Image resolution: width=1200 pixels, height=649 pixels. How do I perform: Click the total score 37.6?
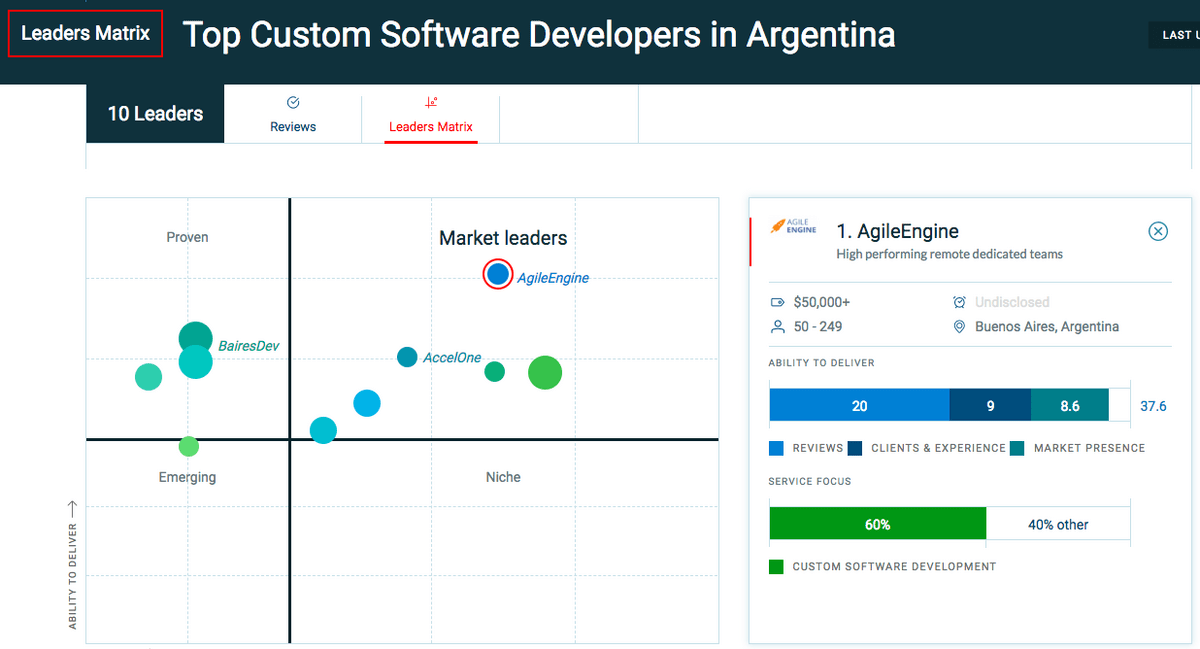click(x=1153, y=406)
